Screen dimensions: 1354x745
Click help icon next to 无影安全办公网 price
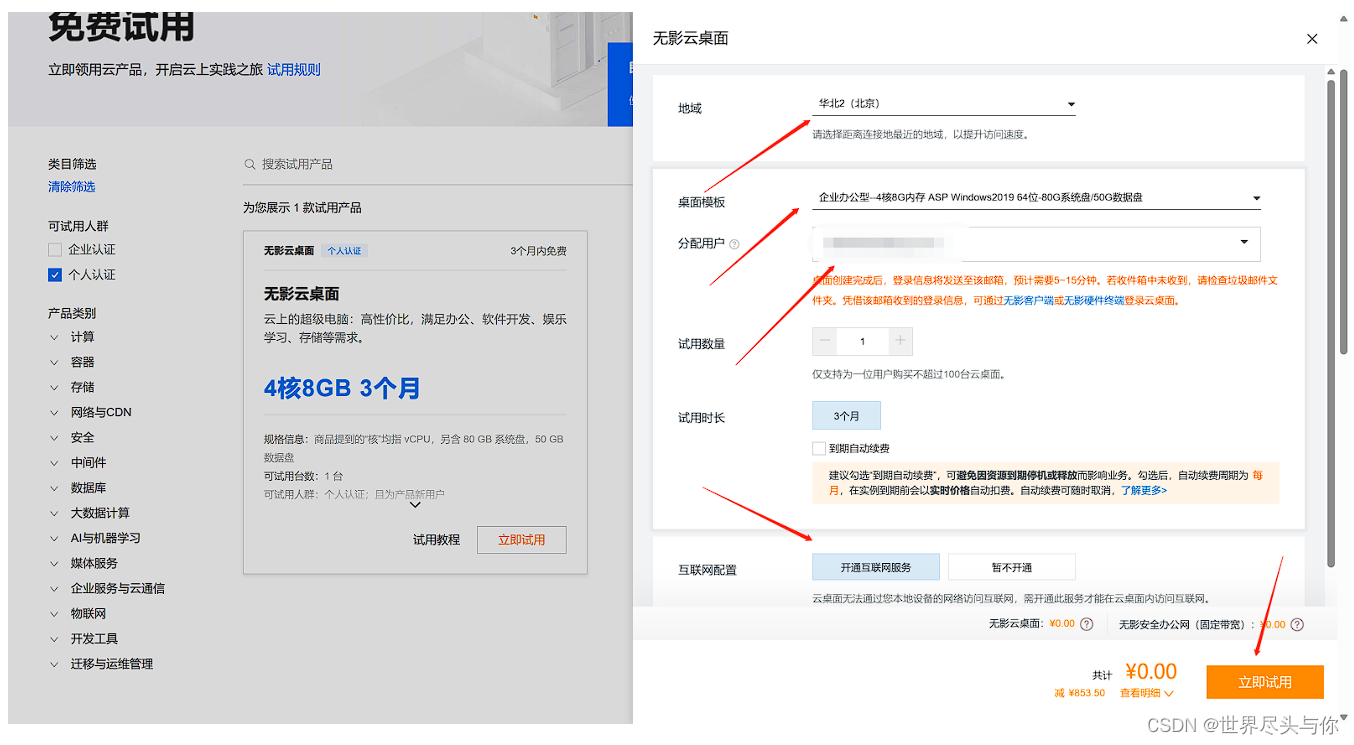[x=1297, y=624]
